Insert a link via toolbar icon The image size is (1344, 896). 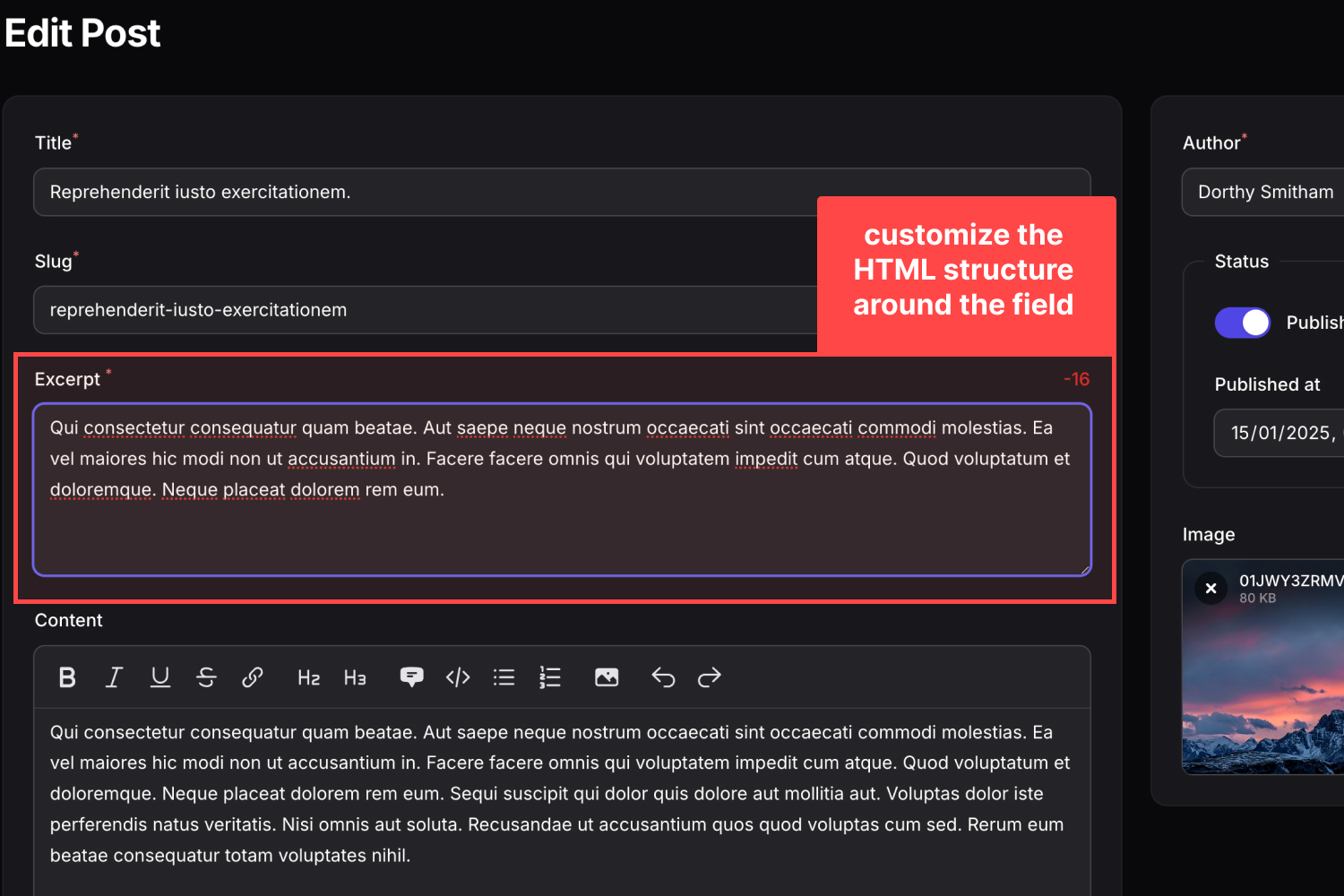(x=253, y=677)
